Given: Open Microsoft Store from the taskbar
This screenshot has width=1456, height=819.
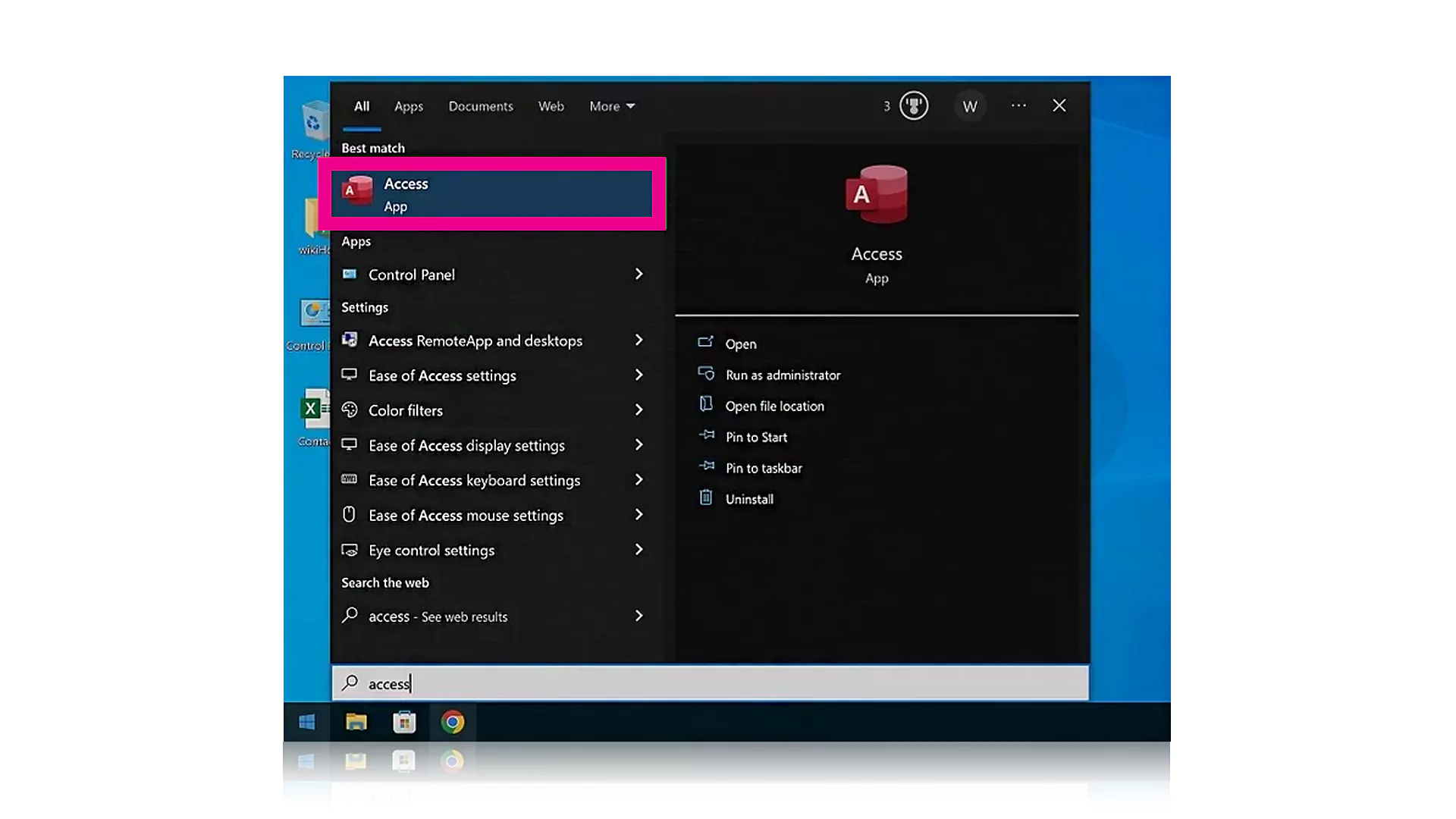Looking at the screenshot, I should click(x=404, y=722).
